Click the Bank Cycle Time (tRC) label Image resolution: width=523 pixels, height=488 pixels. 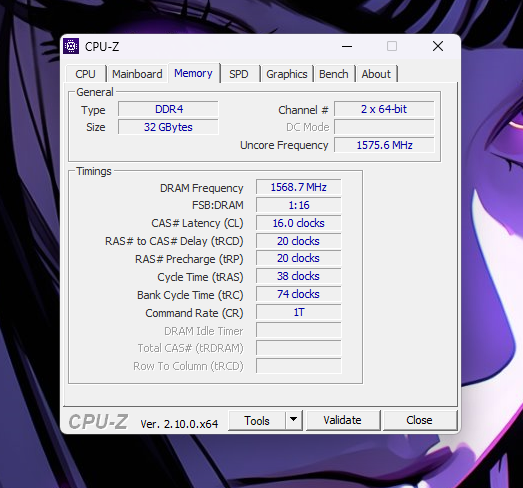tap(190, 295)
